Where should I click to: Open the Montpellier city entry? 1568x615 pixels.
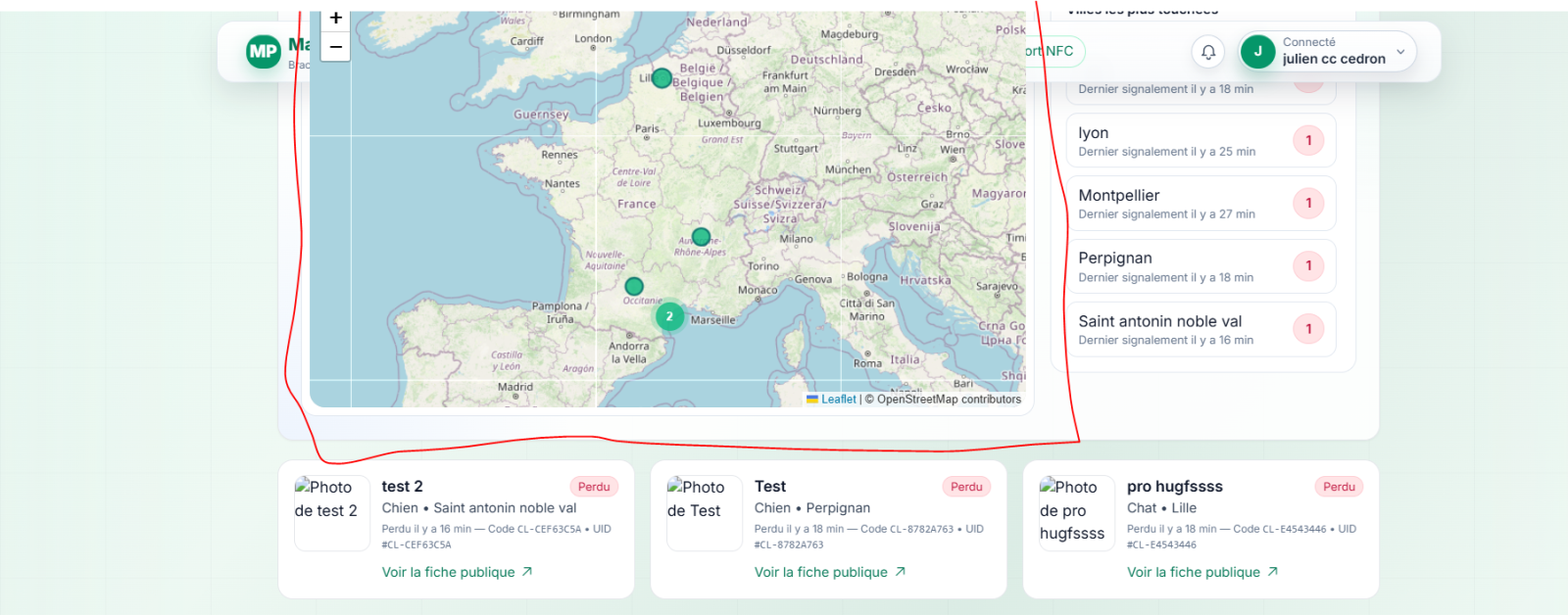[x=1200, y=204]
